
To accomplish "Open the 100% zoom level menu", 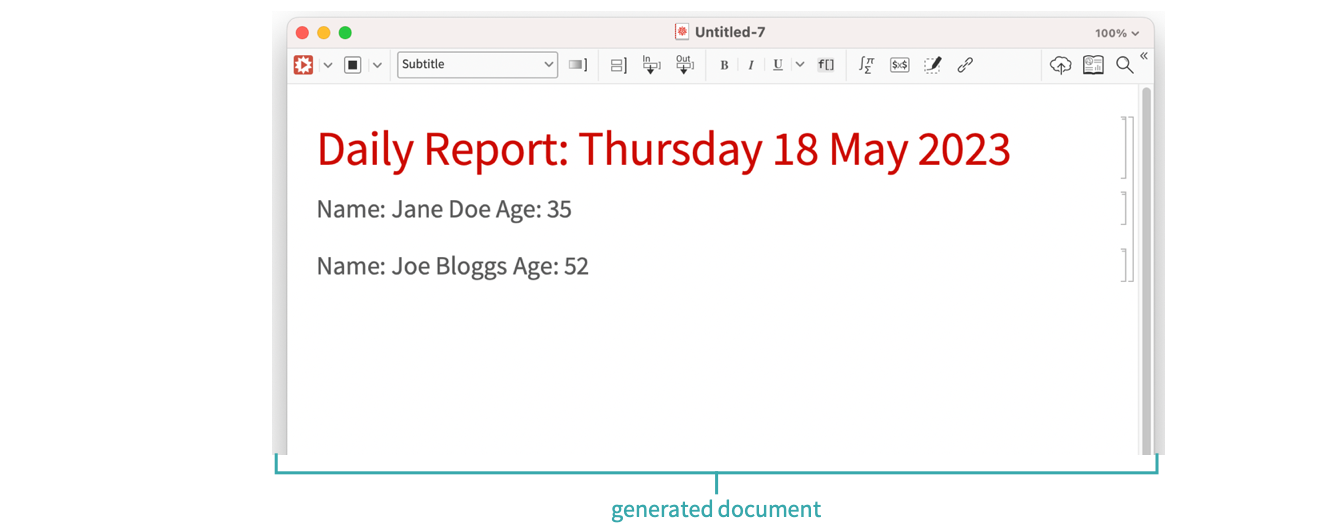I will pyautogui.click(x=1116, y=33).
